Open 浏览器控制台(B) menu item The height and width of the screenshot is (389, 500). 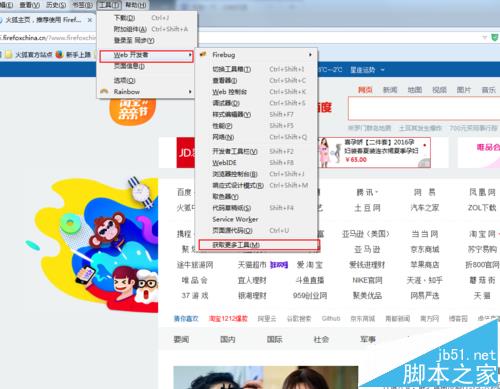256,174
